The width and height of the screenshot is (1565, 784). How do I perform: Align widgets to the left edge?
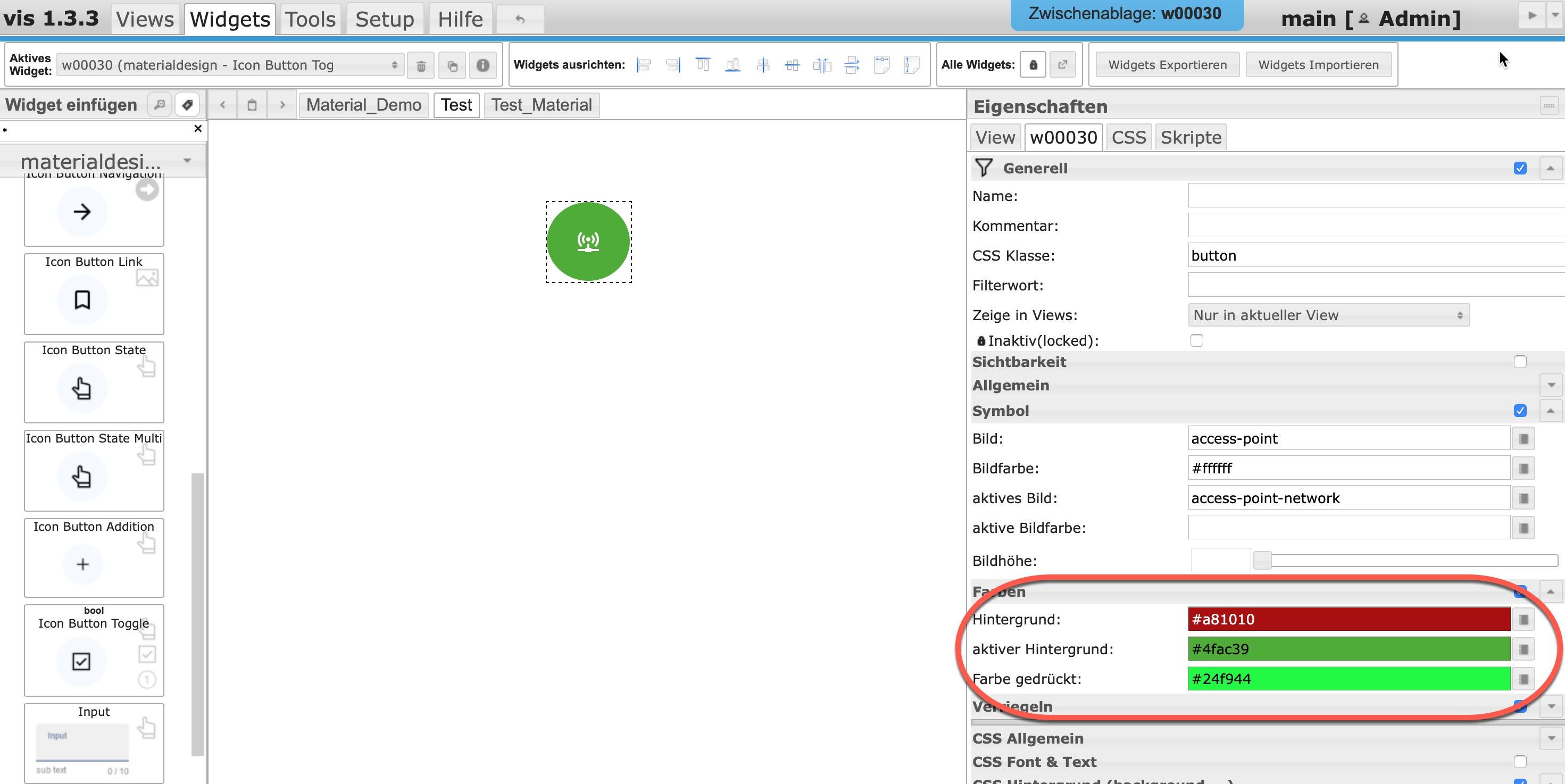coord(643,65)
